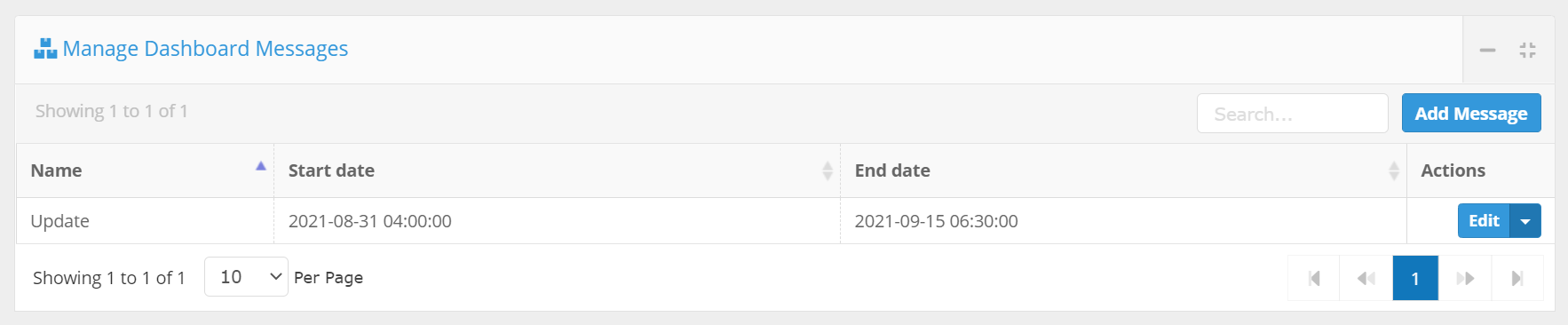Collapse the panel with the minus icon
The width and height of the screenshot is (1568, 325).
click(x=1487, y=51)
